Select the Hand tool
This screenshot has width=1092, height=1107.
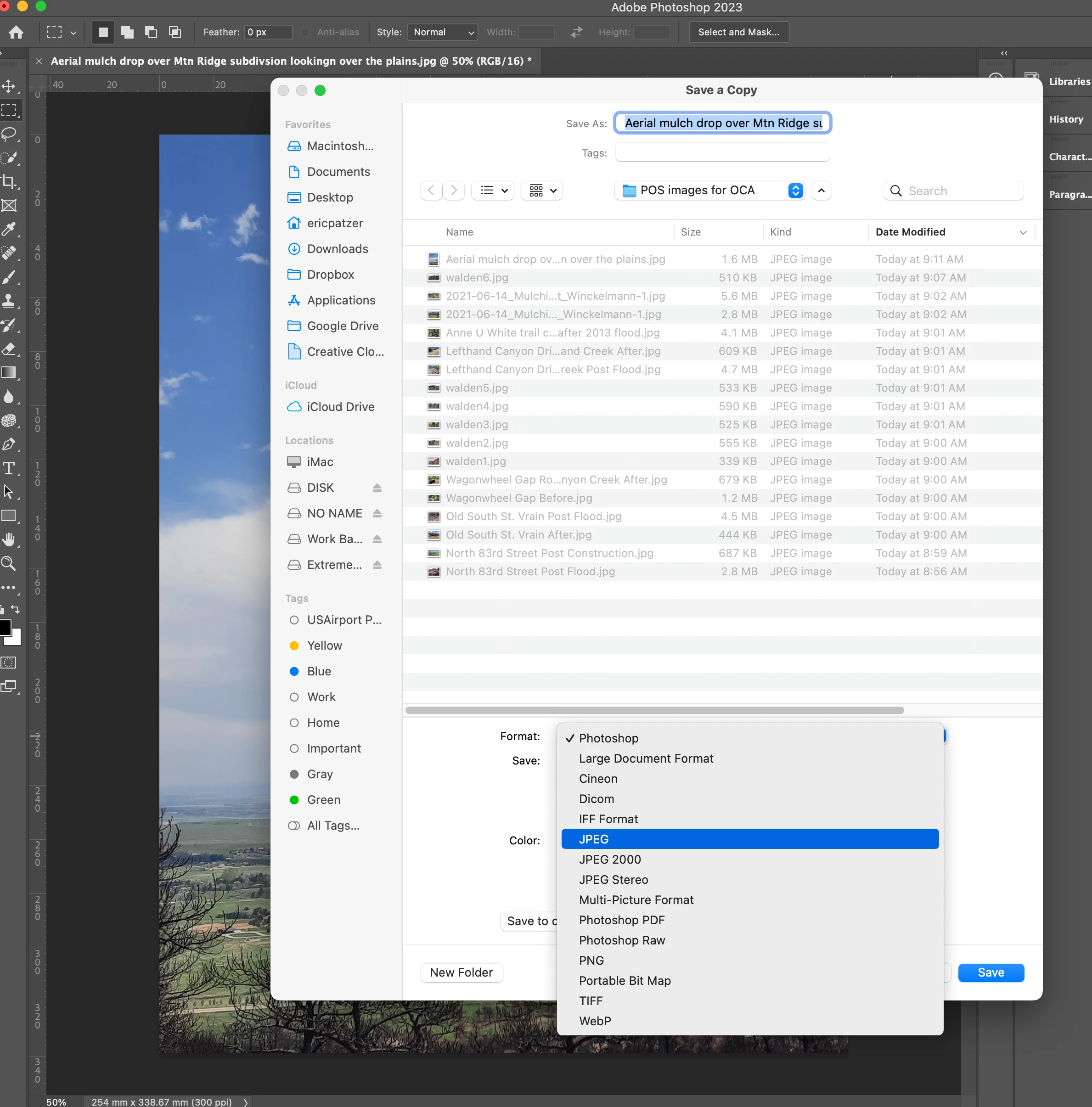9,539
